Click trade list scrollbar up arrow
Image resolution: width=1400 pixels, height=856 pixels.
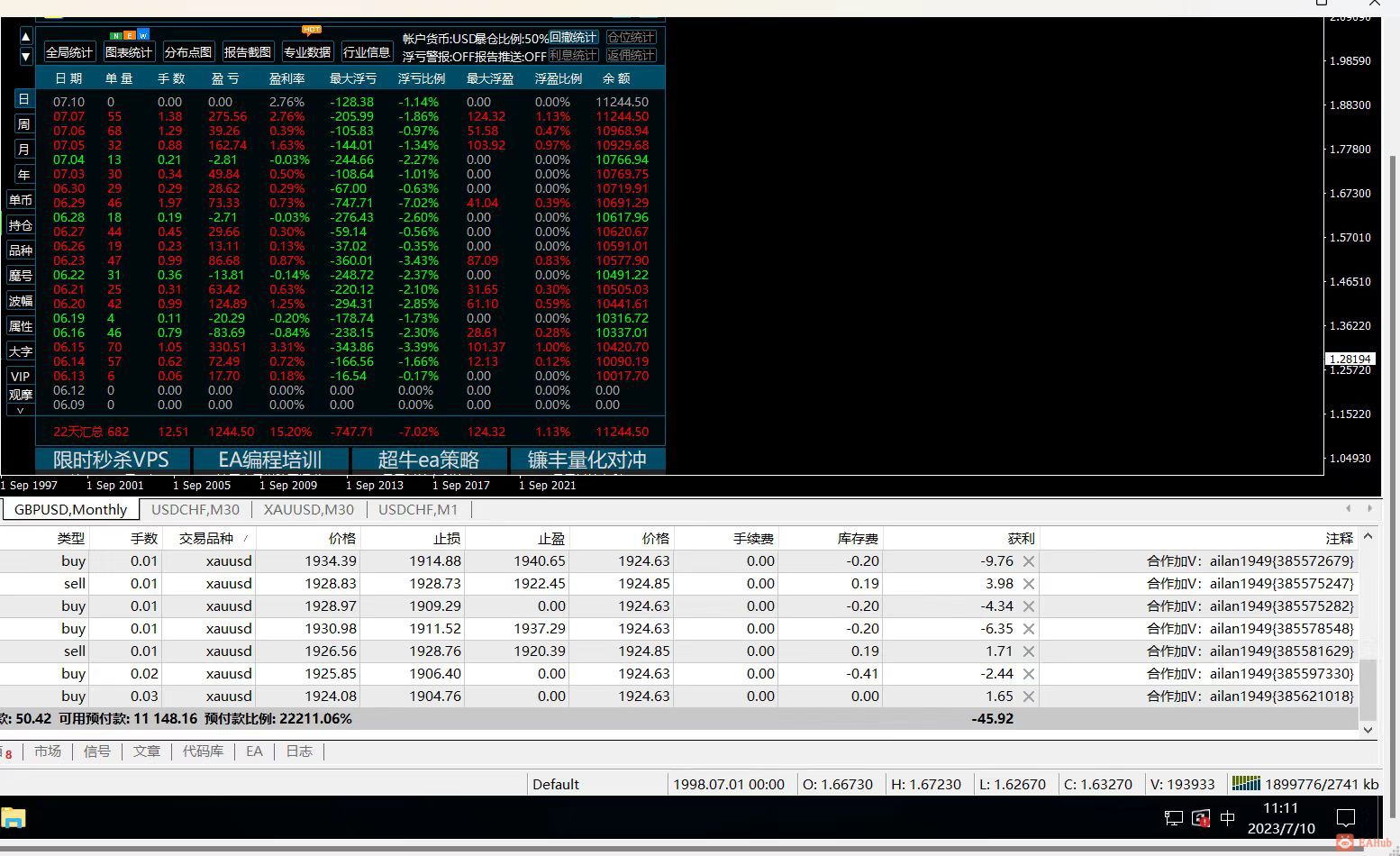tap(1368, 537)
